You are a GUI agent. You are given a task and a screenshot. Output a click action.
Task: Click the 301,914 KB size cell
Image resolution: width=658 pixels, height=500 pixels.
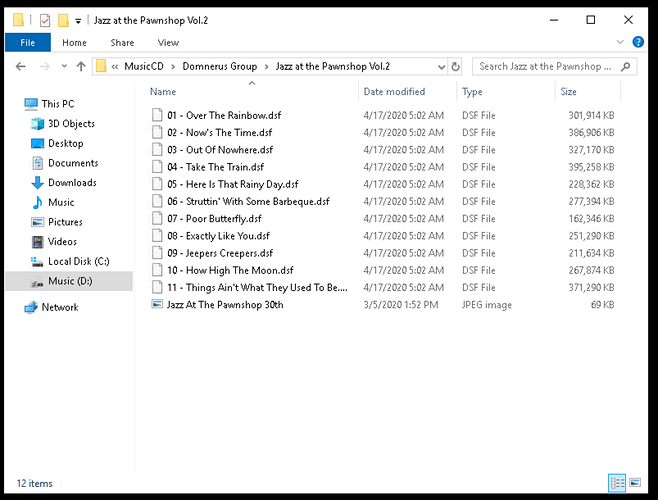click(591, 115)
